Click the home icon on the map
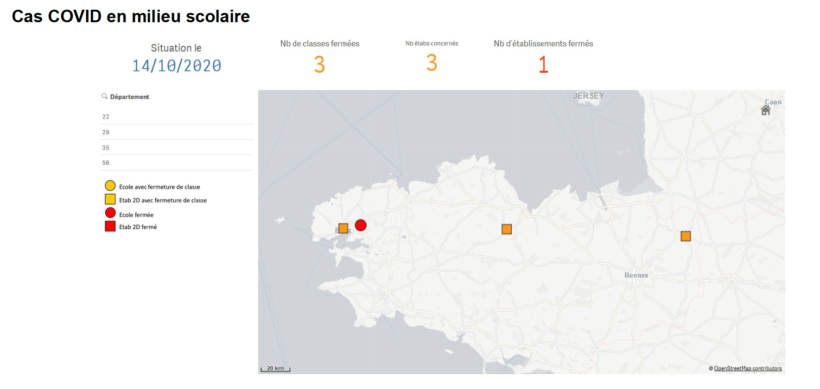The width and height of the screenshot is (820, 389). [765, 110]
